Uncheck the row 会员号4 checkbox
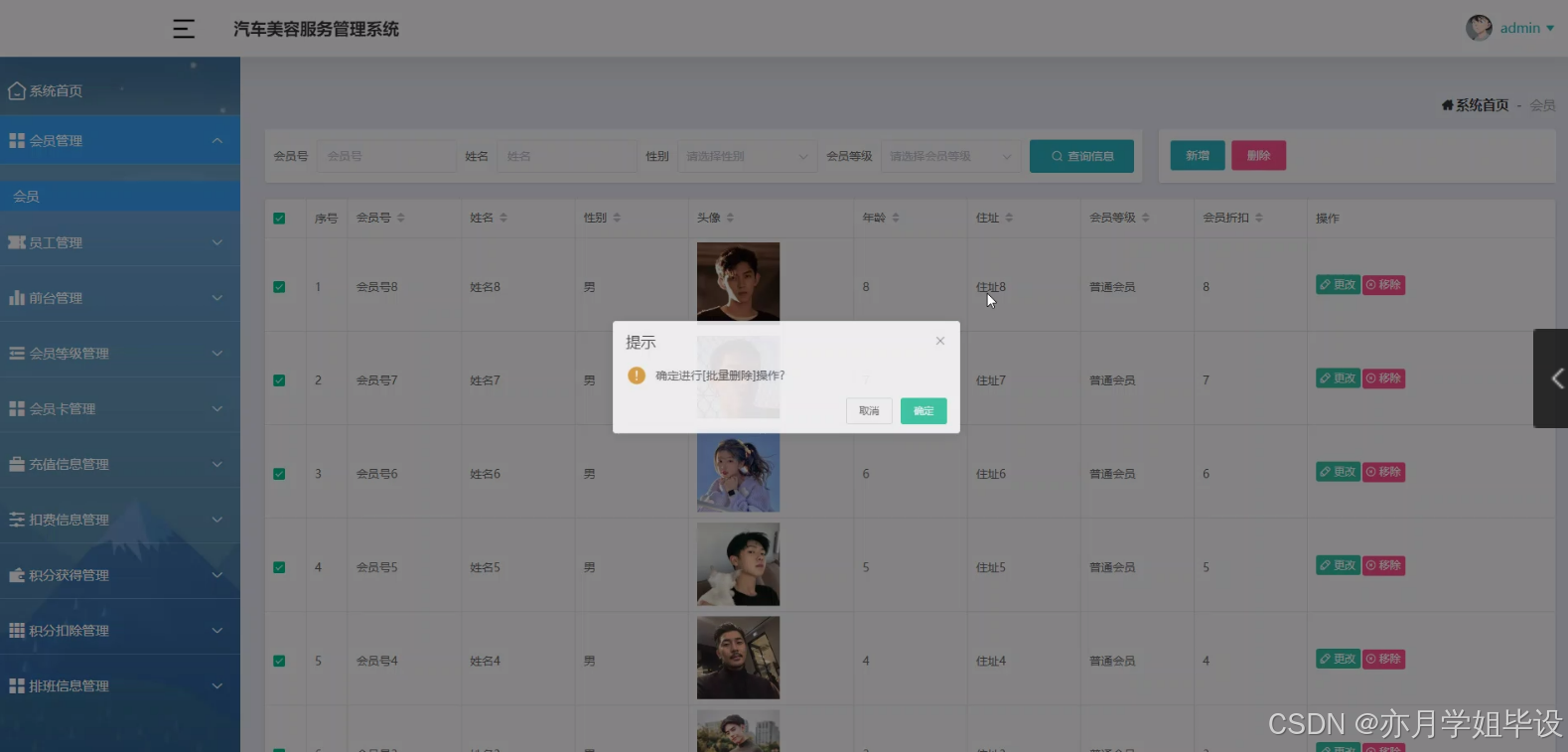1568x752 pixels. point(279,661)
